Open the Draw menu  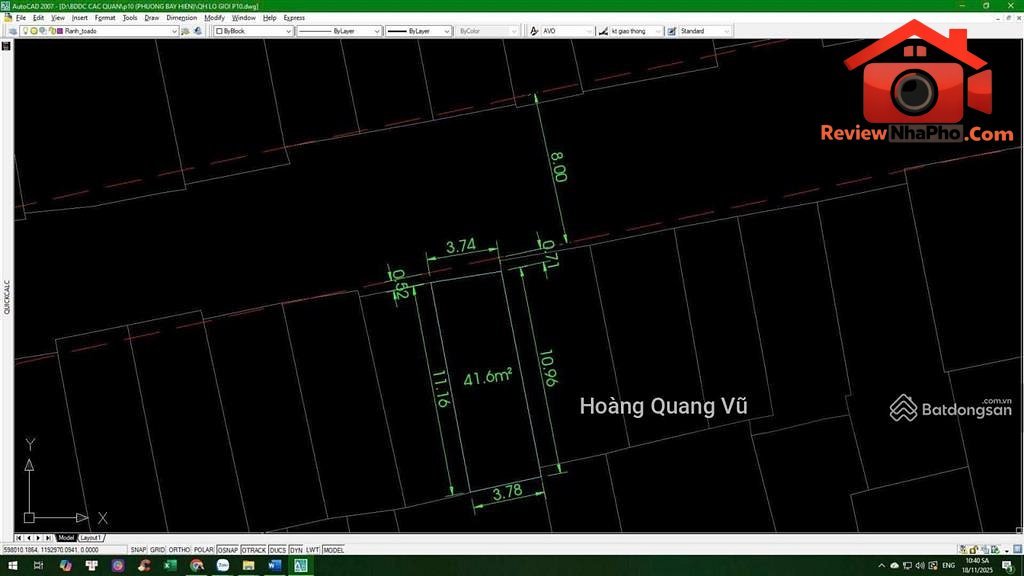[x=152, y=18]
